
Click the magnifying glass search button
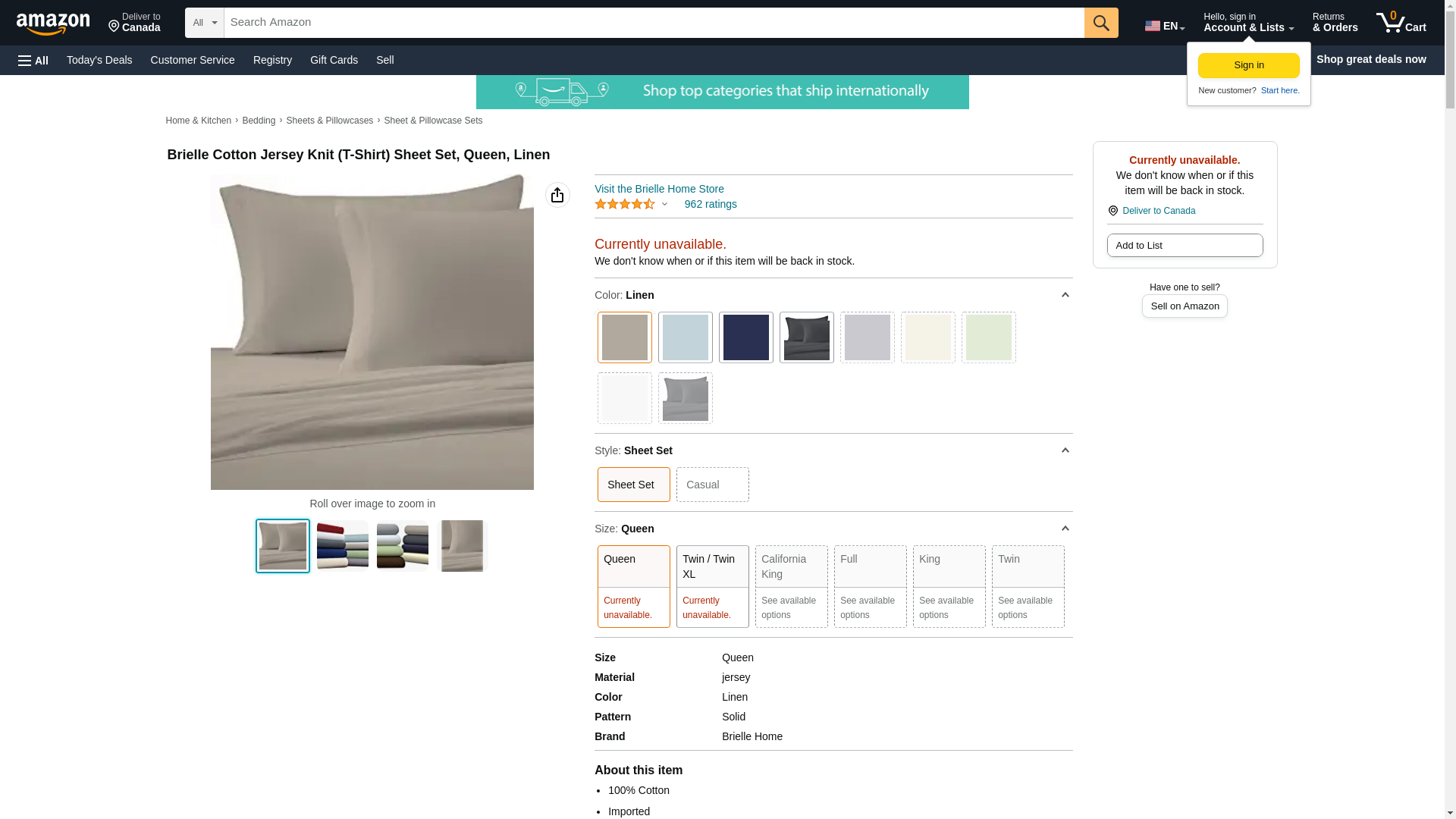tap(1101, 23)
